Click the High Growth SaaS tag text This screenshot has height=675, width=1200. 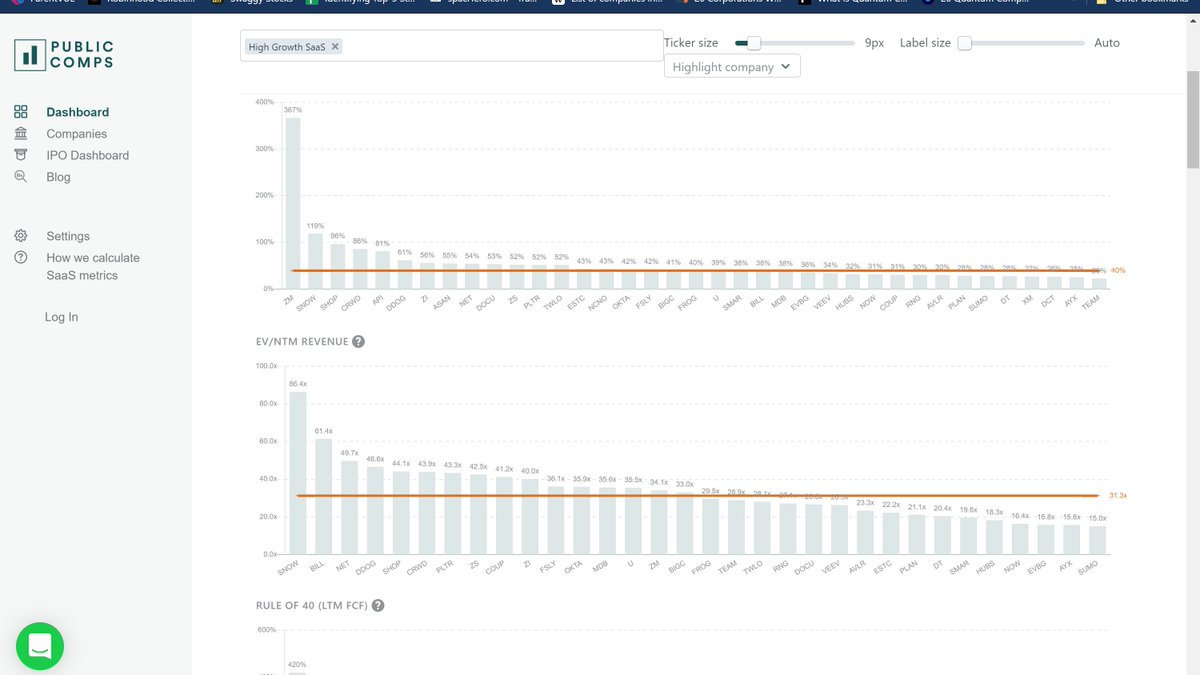pyautogui.click(x=287, y=47)
